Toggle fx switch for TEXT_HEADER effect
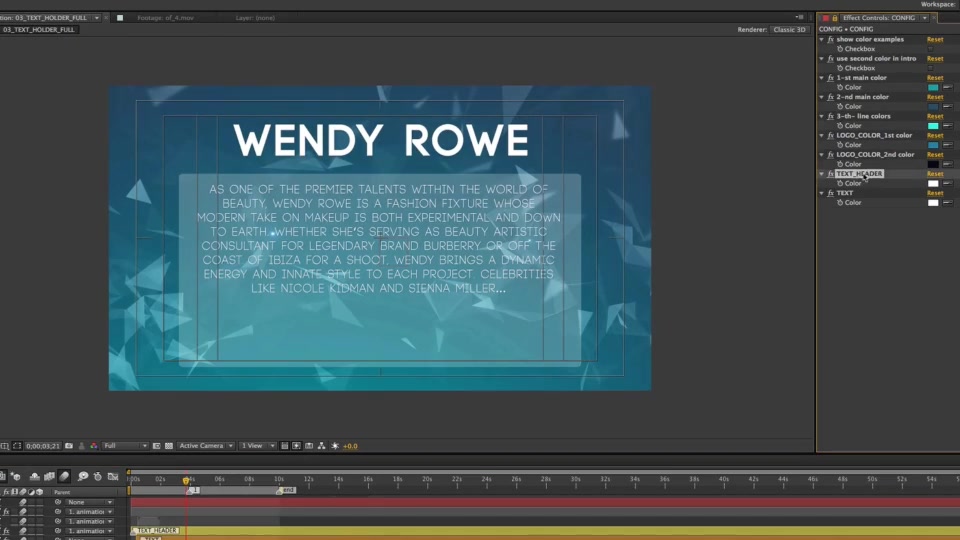Image resolution: width=960 pixels, height=540 pixels. click(x=830, y=174)
